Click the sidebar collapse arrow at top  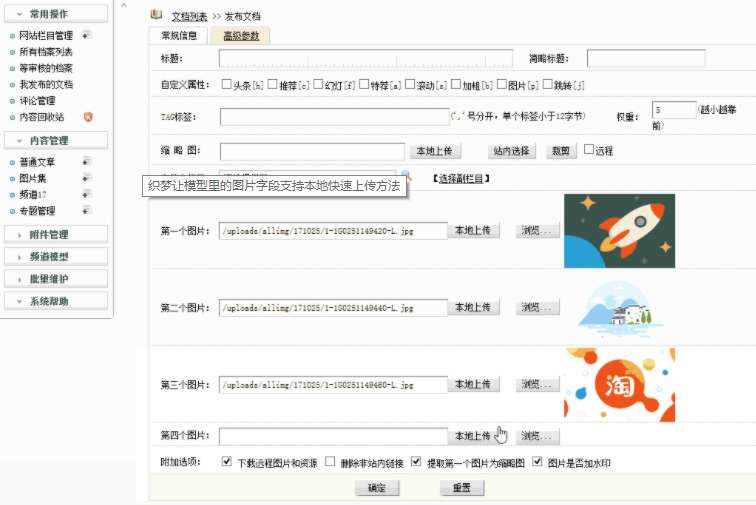124,5
